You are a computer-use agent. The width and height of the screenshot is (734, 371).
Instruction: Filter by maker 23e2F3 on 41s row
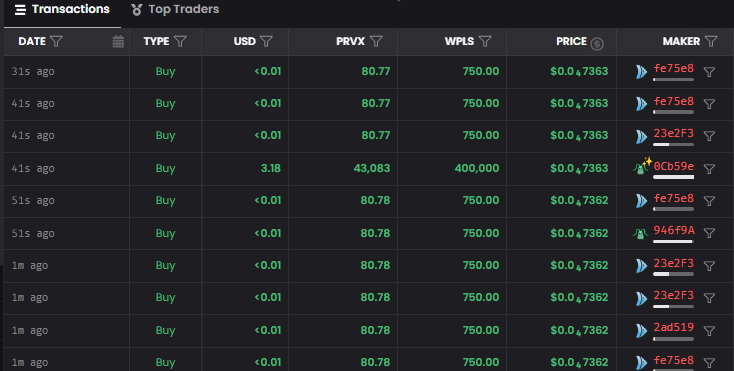pos(709,136)
